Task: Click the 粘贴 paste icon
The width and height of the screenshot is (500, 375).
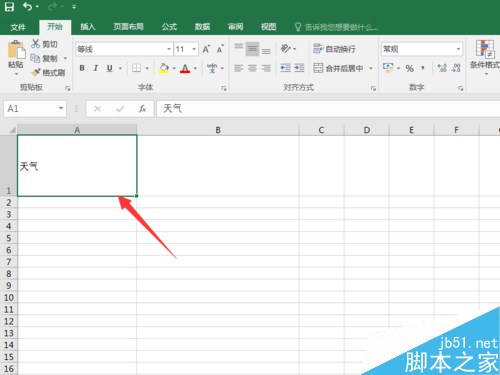Action: point(16,50)
